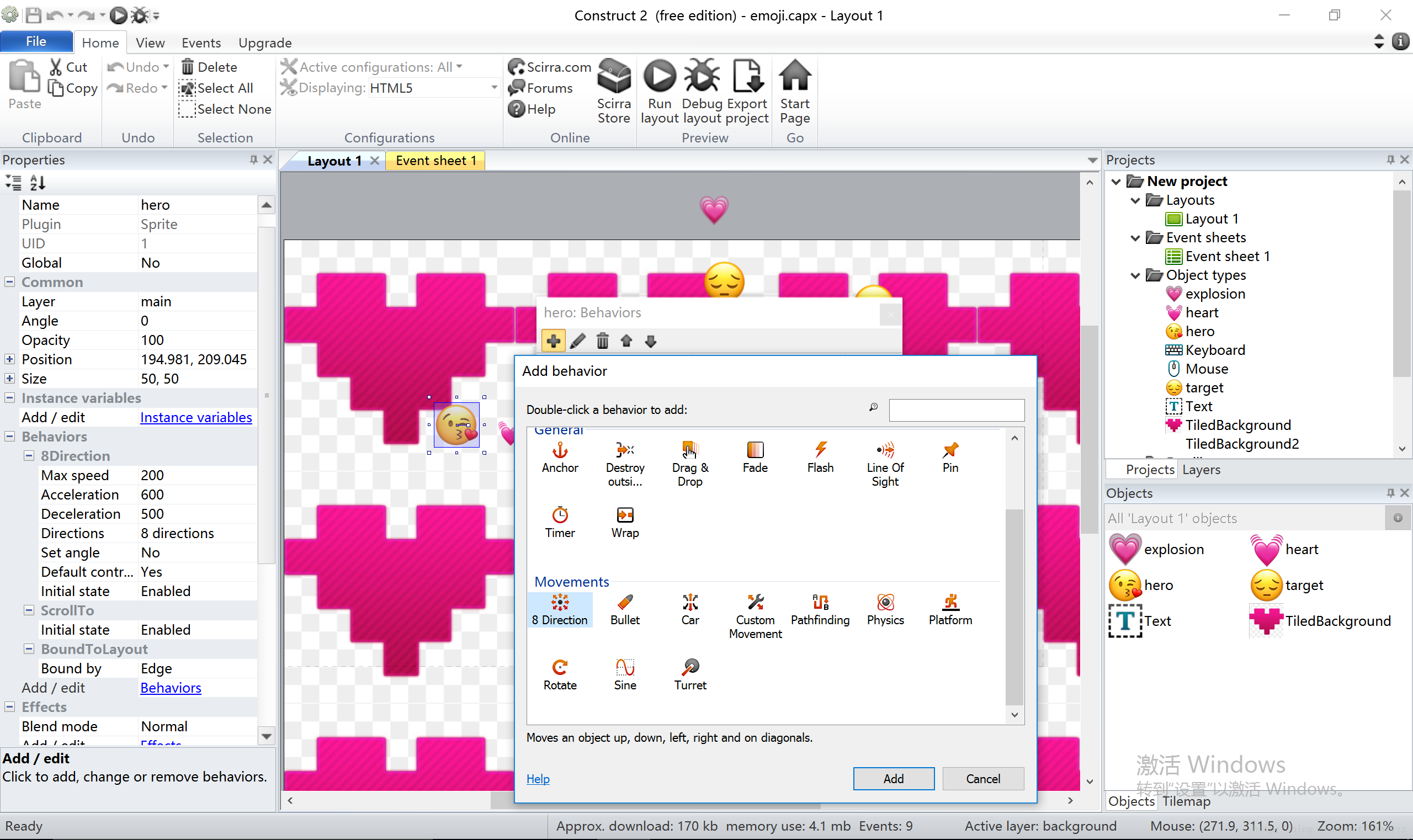This screenshot has height=840, width=1413.
Task: Select the Platform behavior icon
Action: tap(950, 610)
